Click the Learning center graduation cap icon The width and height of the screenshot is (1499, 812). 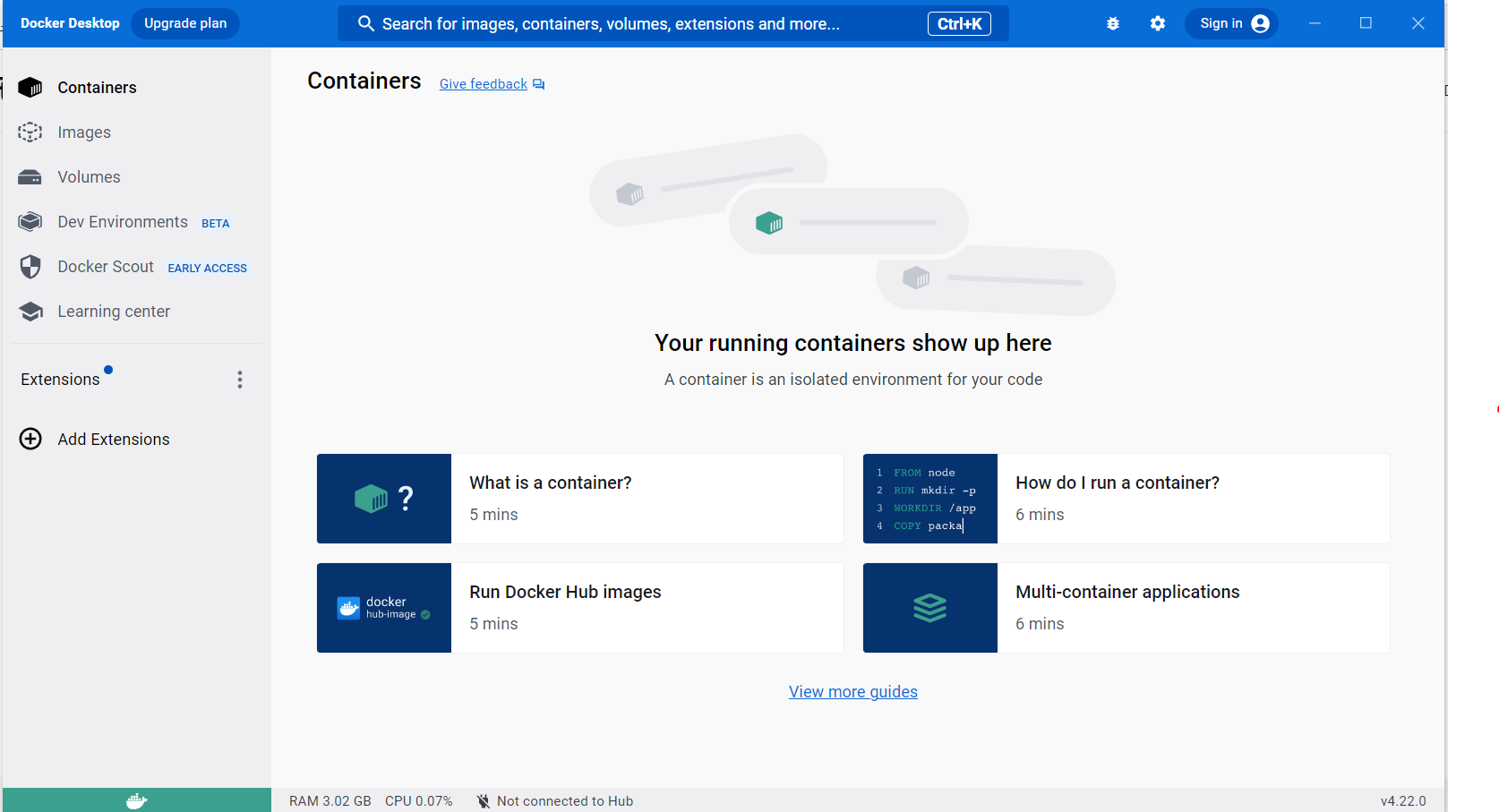[30, 312]
